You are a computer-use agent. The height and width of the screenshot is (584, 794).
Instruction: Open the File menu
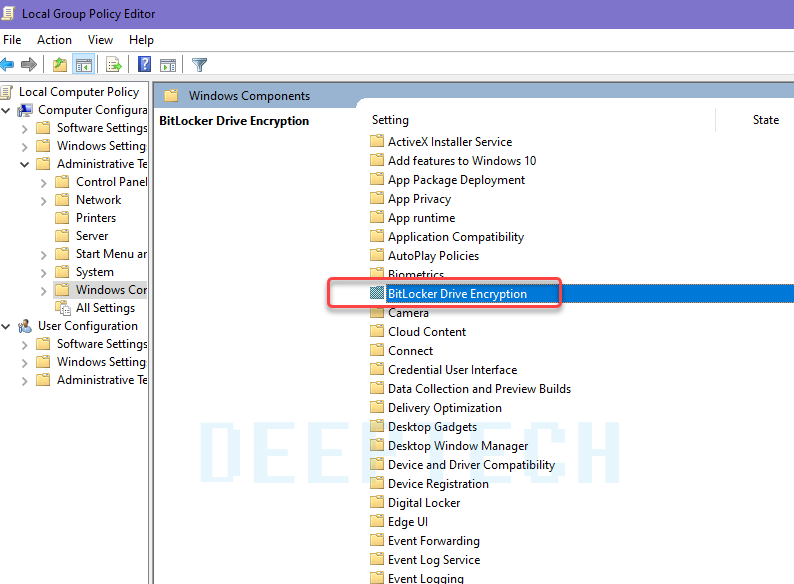[12, 40]
